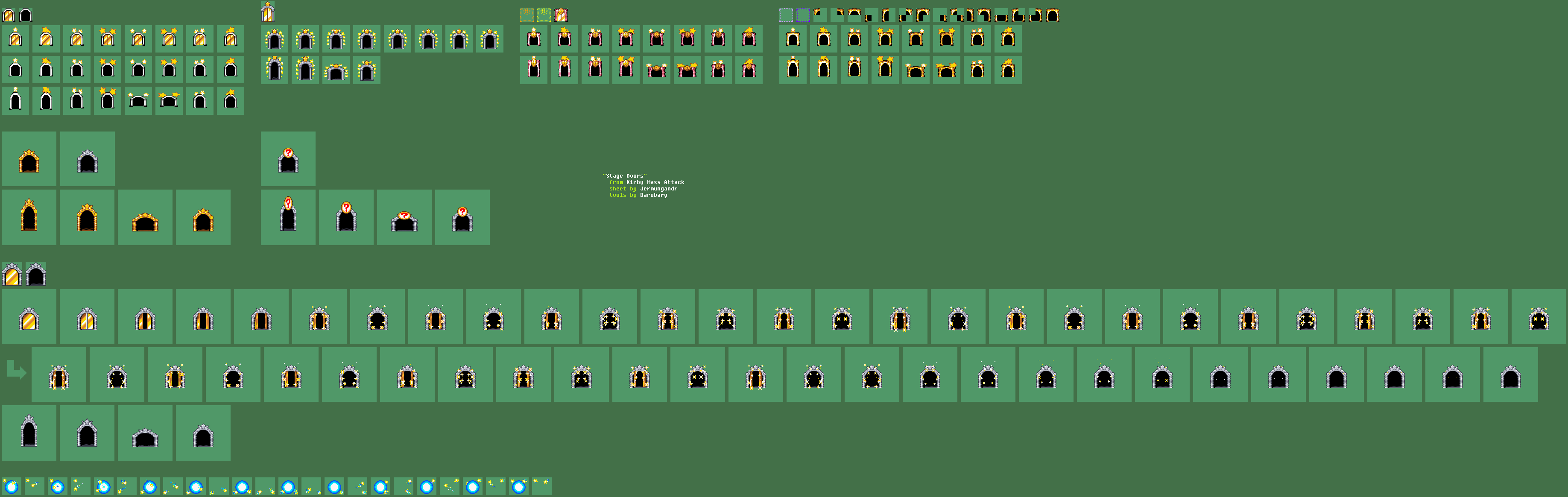Viewport: 1568px width, 497px height.
Task: Click the small starless black white-framed door at top-left
Action: click(x=26, y=15)
